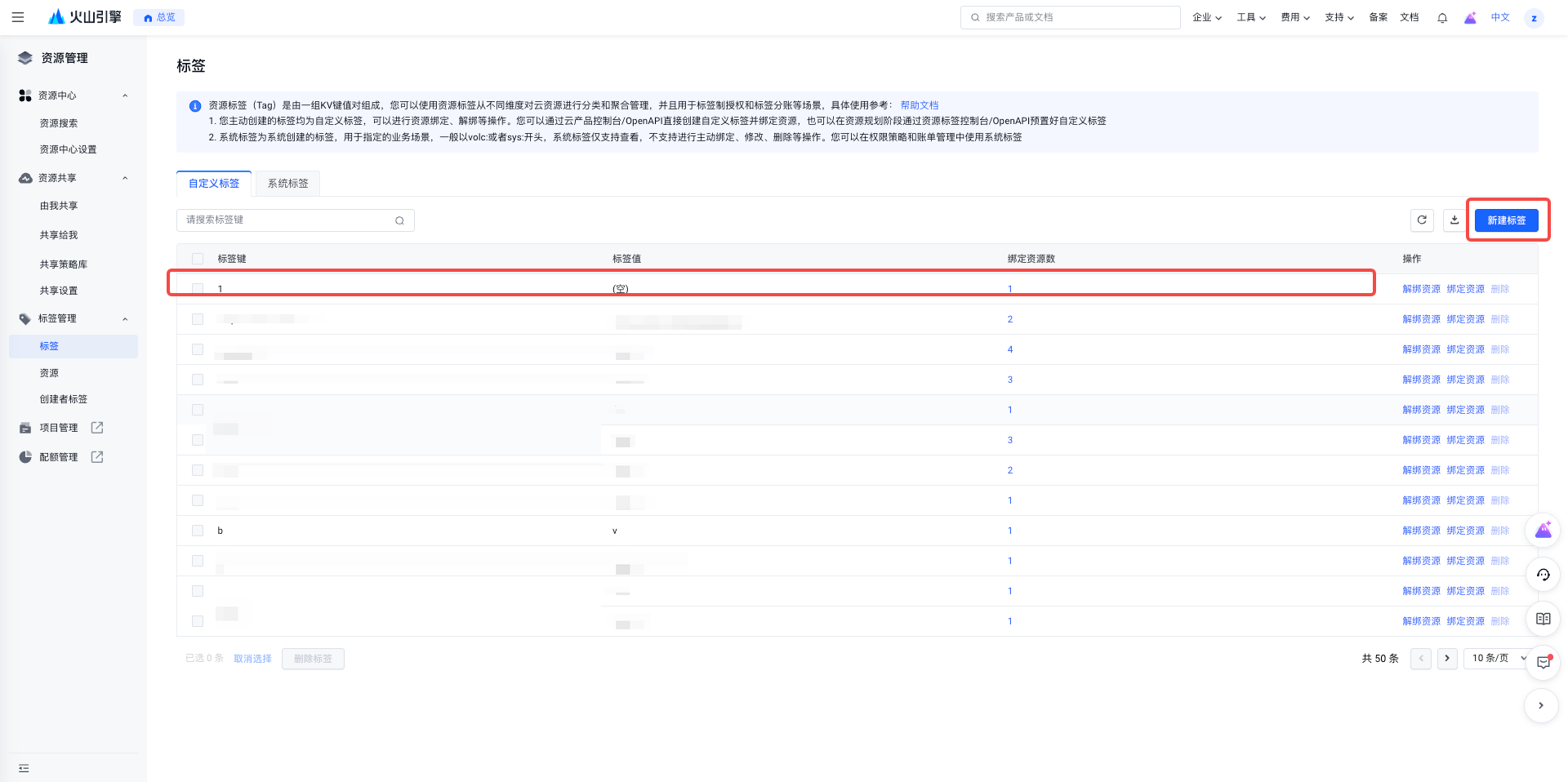
Task: Go to the previous page of tags
Action: click(x=1421, y=659)
